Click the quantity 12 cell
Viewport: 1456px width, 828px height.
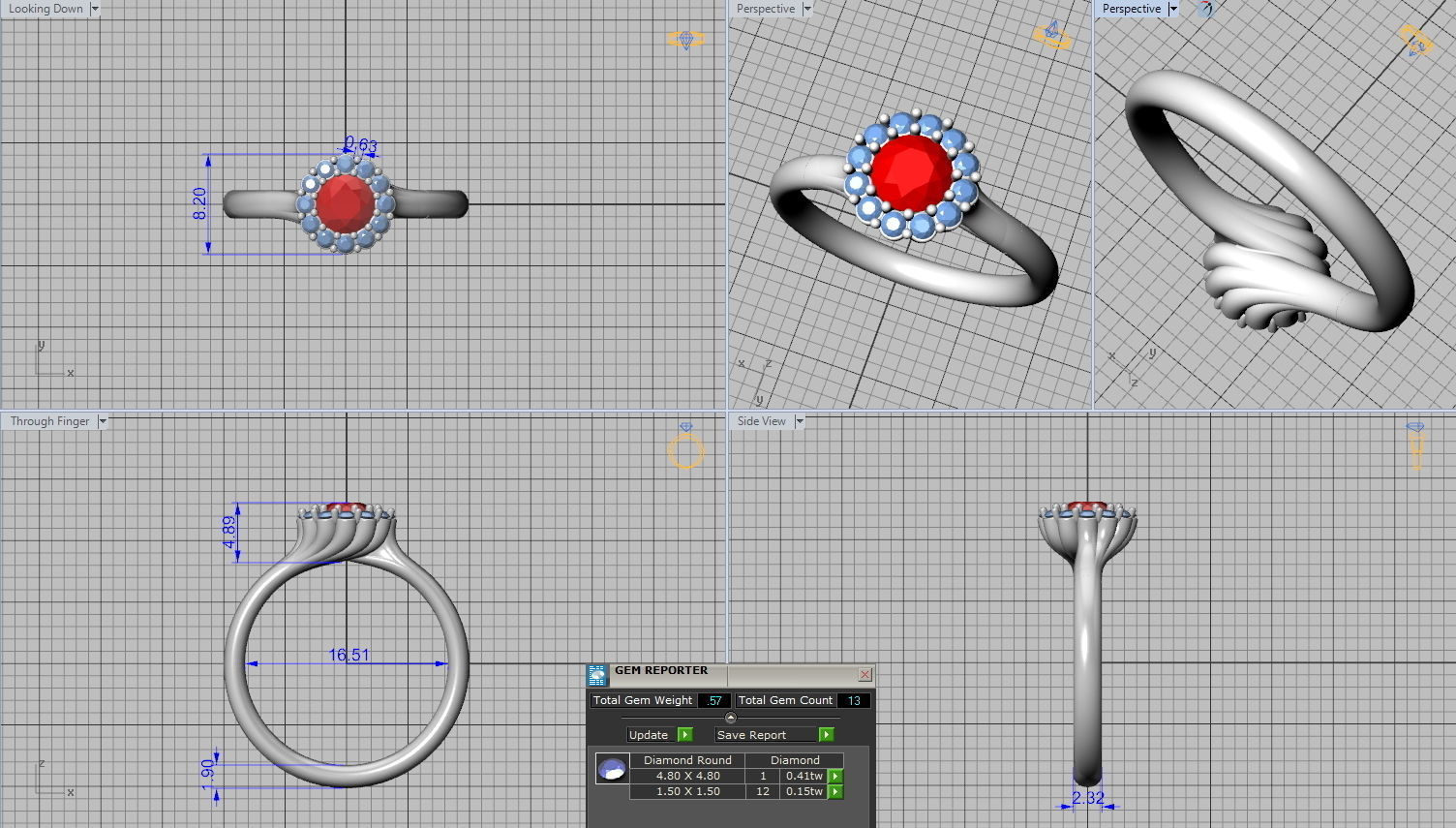point(763,791)
